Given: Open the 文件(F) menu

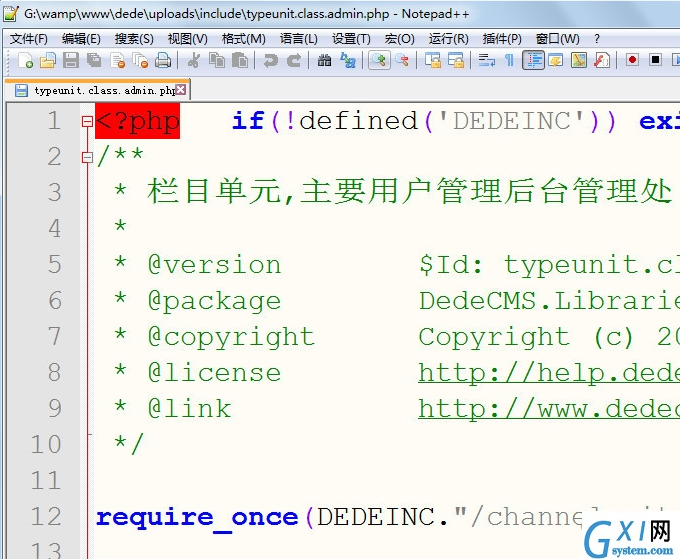Looking at the screenshot, I should click(x=29, y=39).
